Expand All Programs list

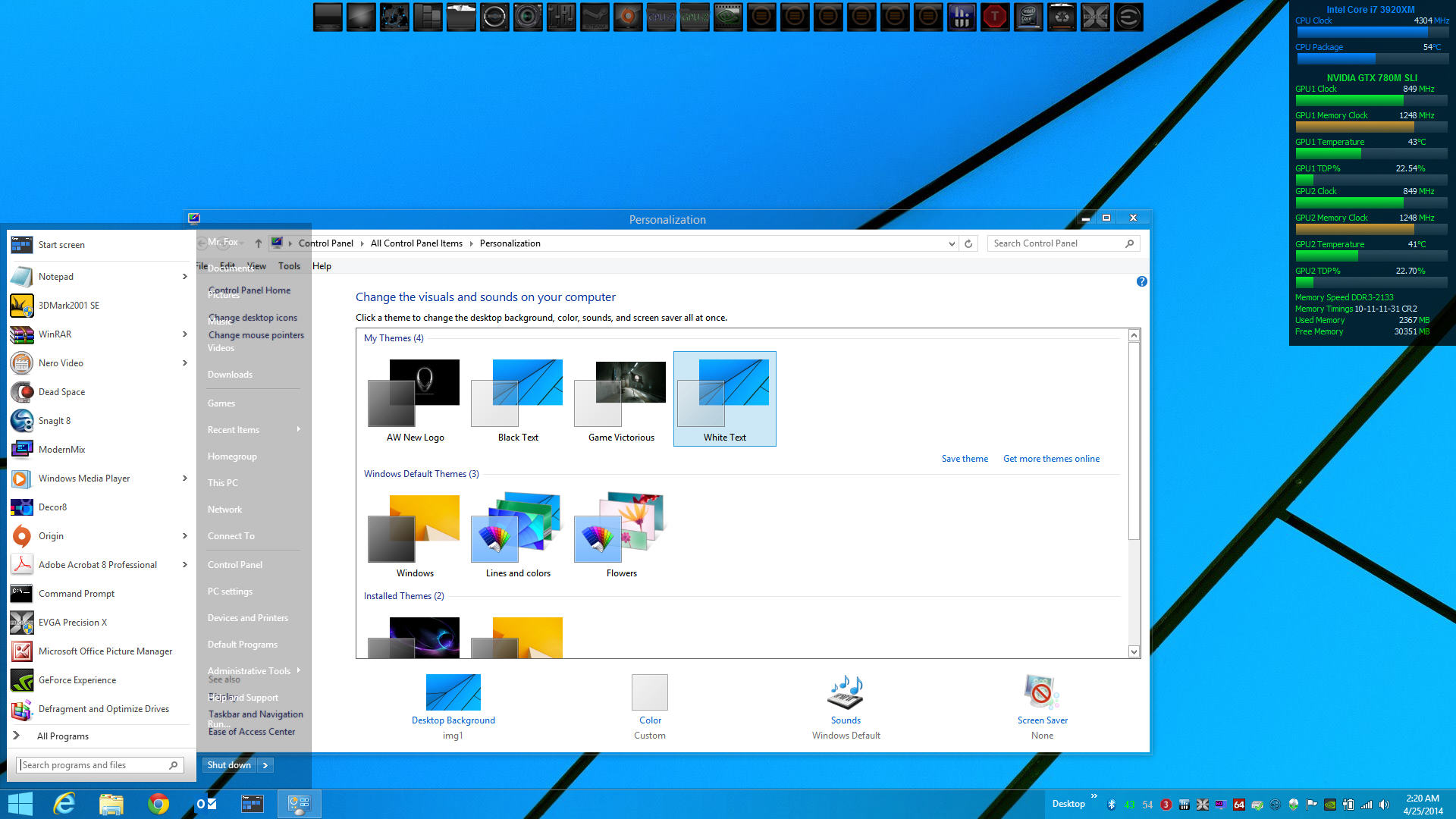point(62,736)
